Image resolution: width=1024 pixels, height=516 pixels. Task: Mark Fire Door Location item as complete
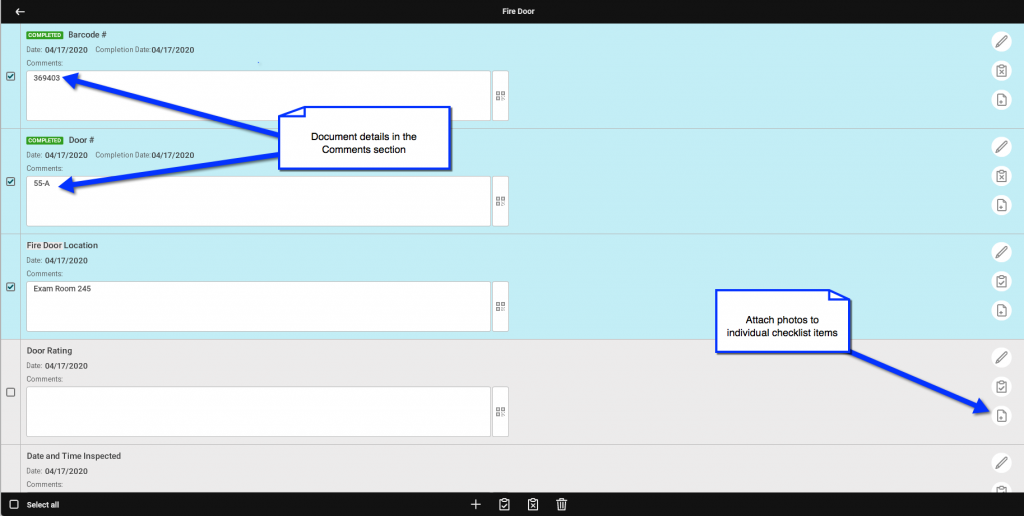1001,281
